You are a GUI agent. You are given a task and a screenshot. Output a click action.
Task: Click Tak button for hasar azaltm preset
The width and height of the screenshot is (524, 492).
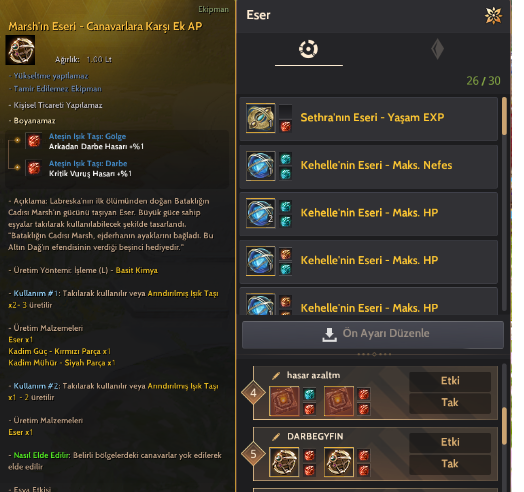(x=450, y=403)
